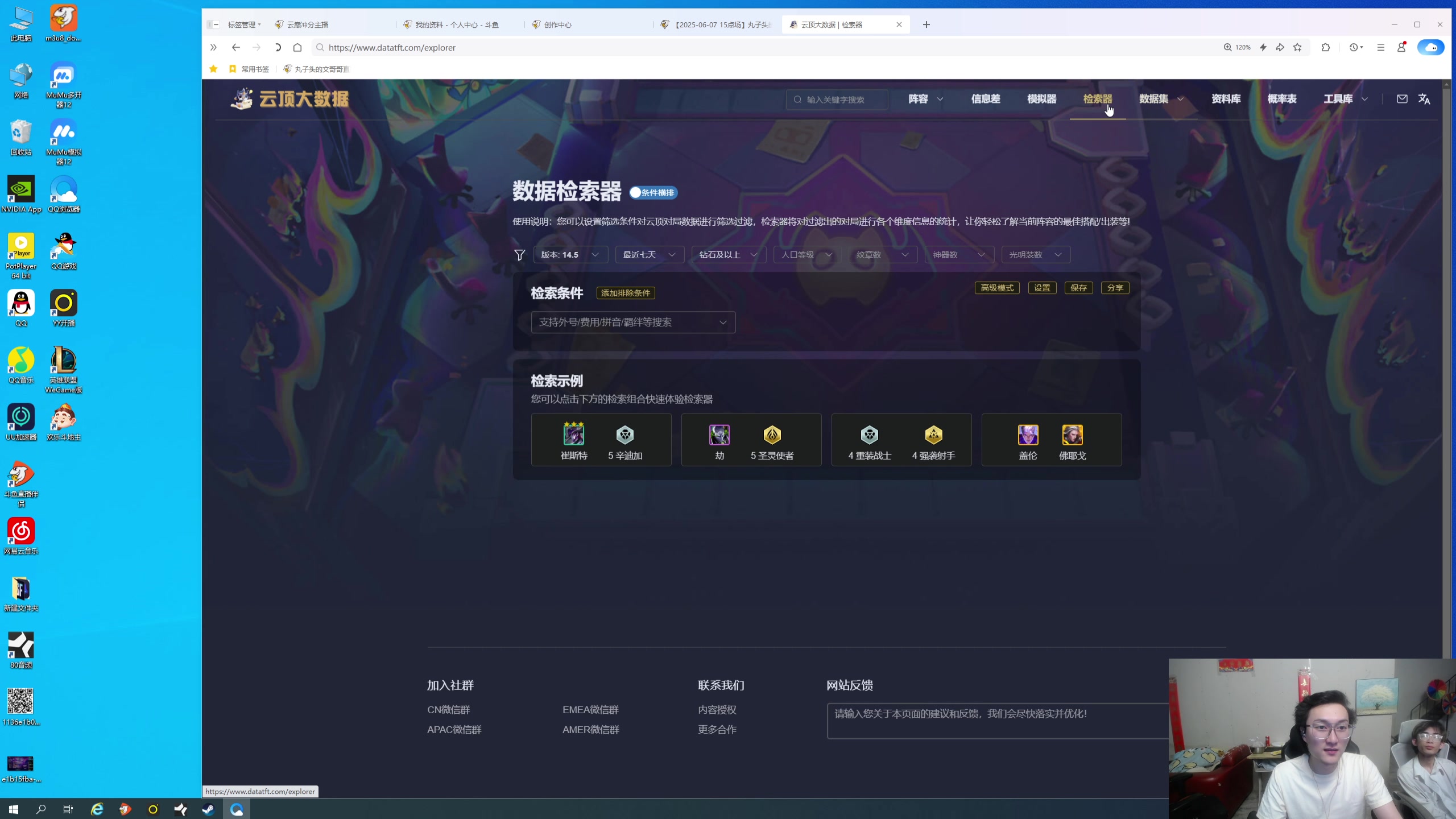Click the zoom 120% magnifier icon

1227,48
